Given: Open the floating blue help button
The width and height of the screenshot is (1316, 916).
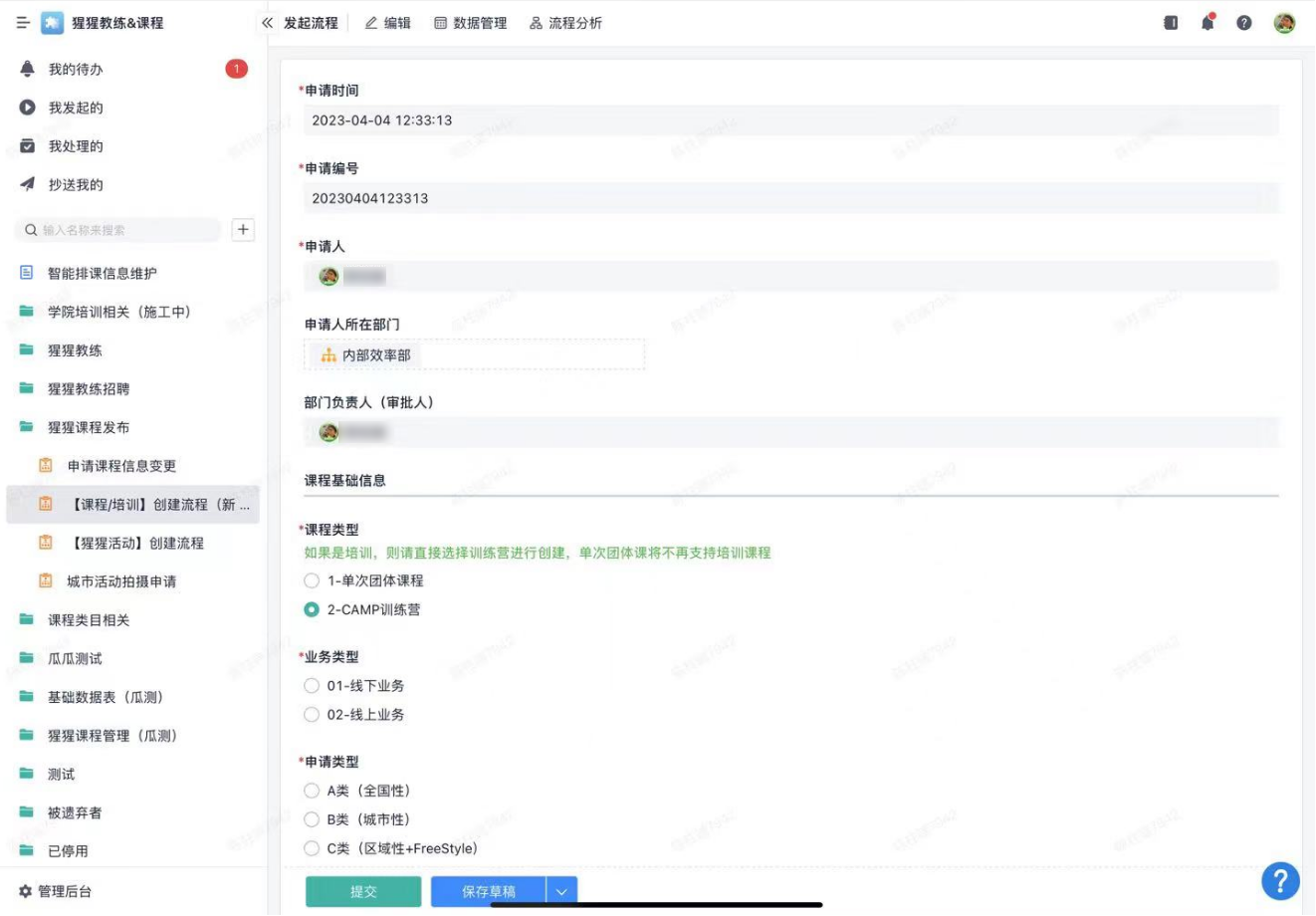Looking at the screenshot, I should tap(1280, 881).
